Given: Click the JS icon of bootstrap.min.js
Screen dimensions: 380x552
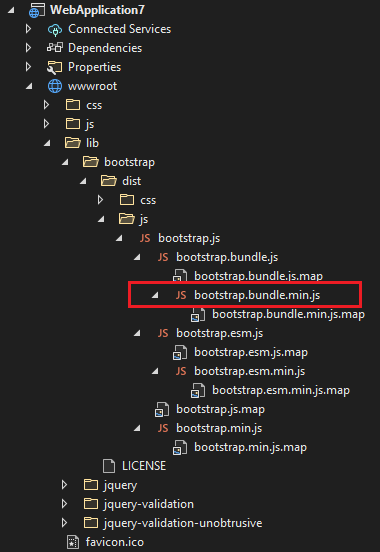Looking at the screenshot, I should [x=163, y=428].
